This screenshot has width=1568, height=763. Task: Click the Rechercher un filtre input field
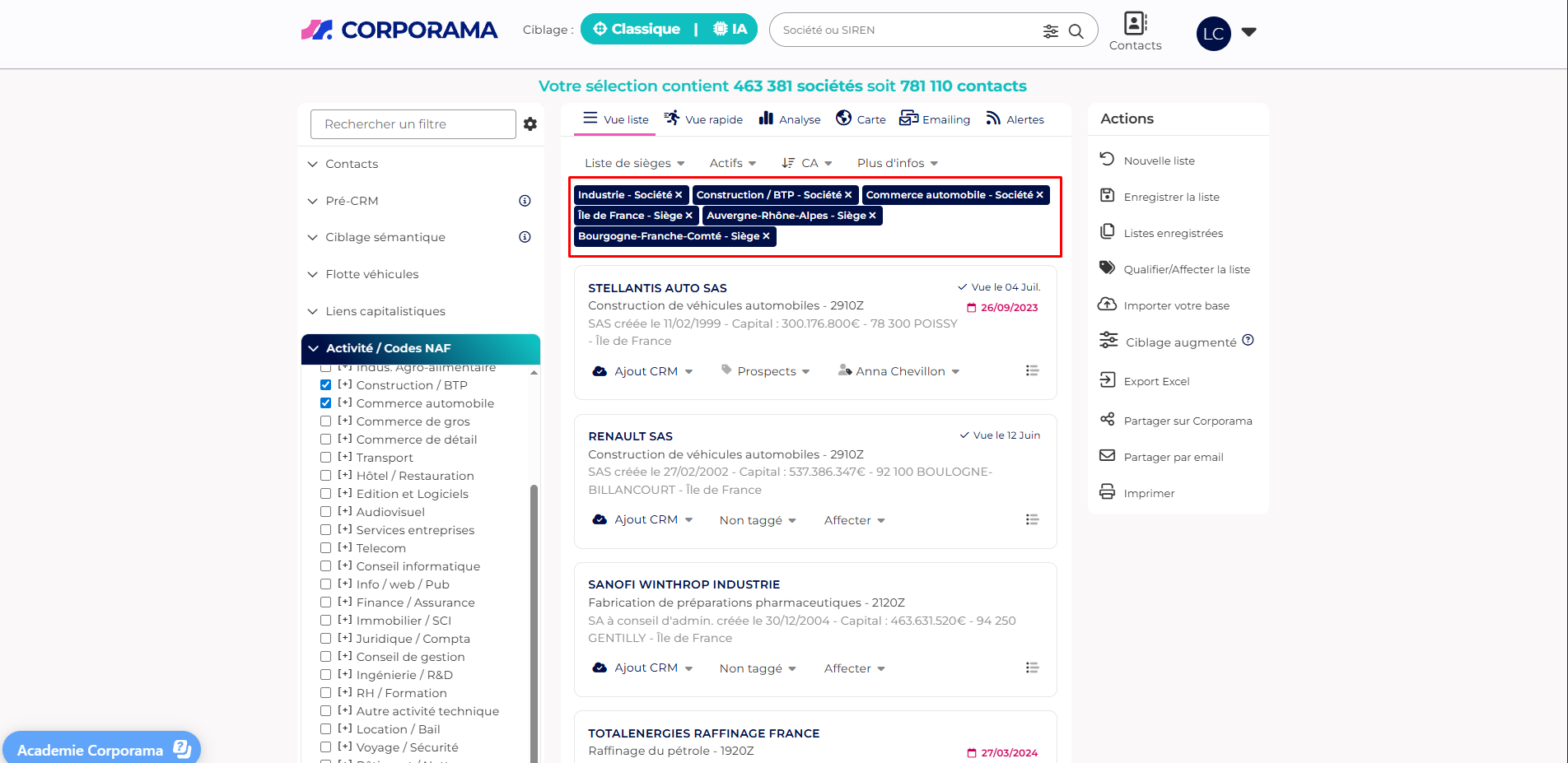point(413,124)
